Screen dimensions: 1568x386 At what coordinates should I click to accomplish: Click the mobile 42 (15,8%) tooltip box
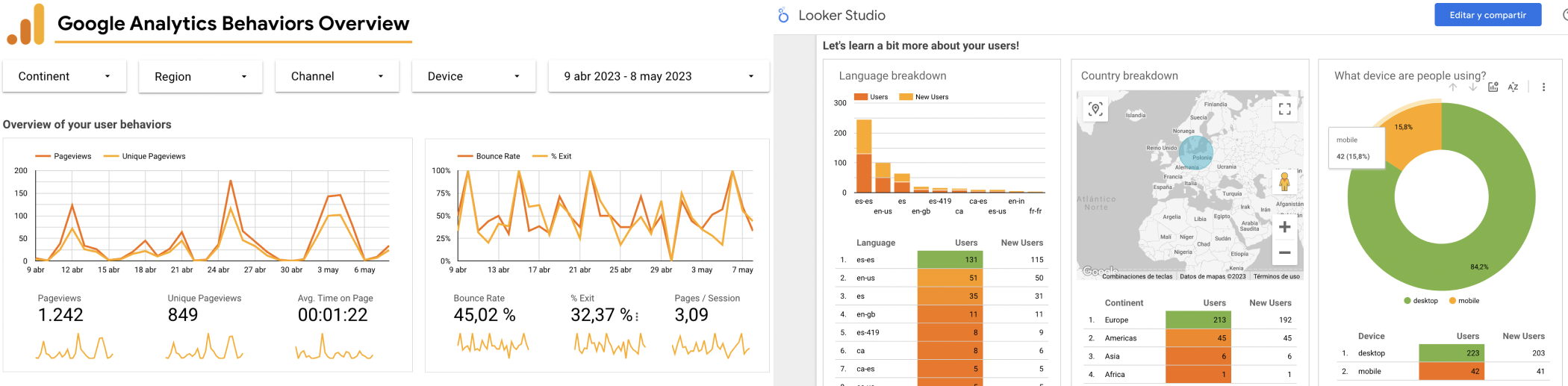click(1356, 148)
